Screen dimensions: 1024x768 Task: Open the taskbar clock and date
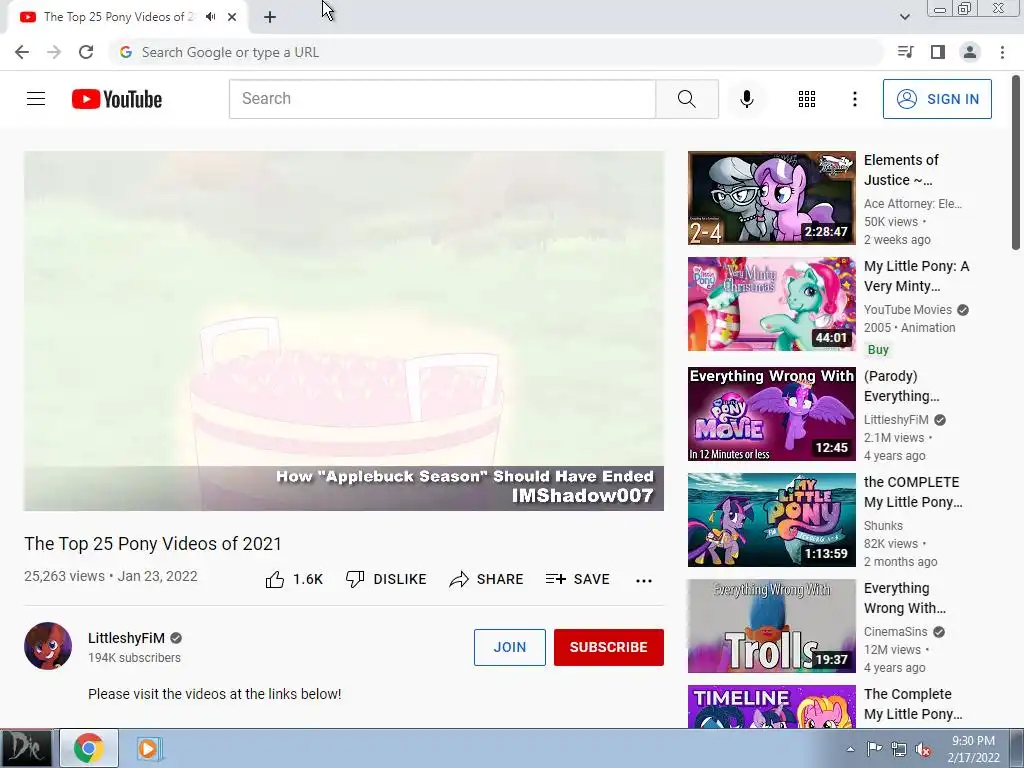tap(973, 749)
